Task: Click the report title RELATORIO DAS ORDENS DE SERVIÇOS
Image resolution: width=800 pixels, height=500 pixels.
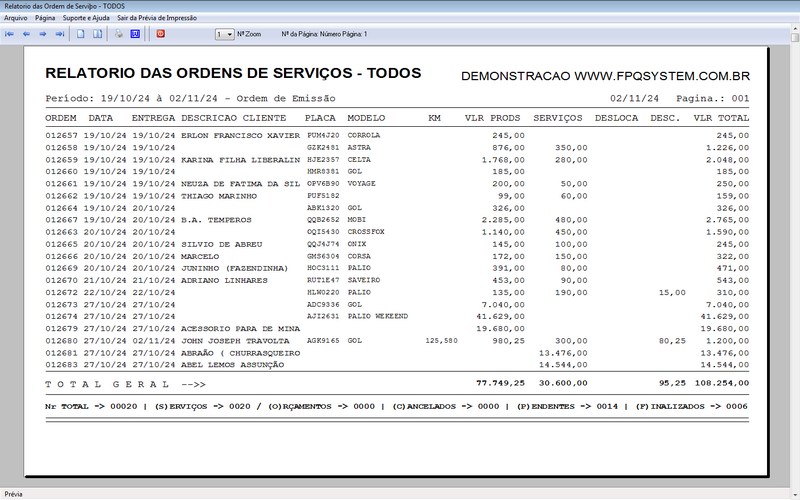Action: click(x=233, y=73)
